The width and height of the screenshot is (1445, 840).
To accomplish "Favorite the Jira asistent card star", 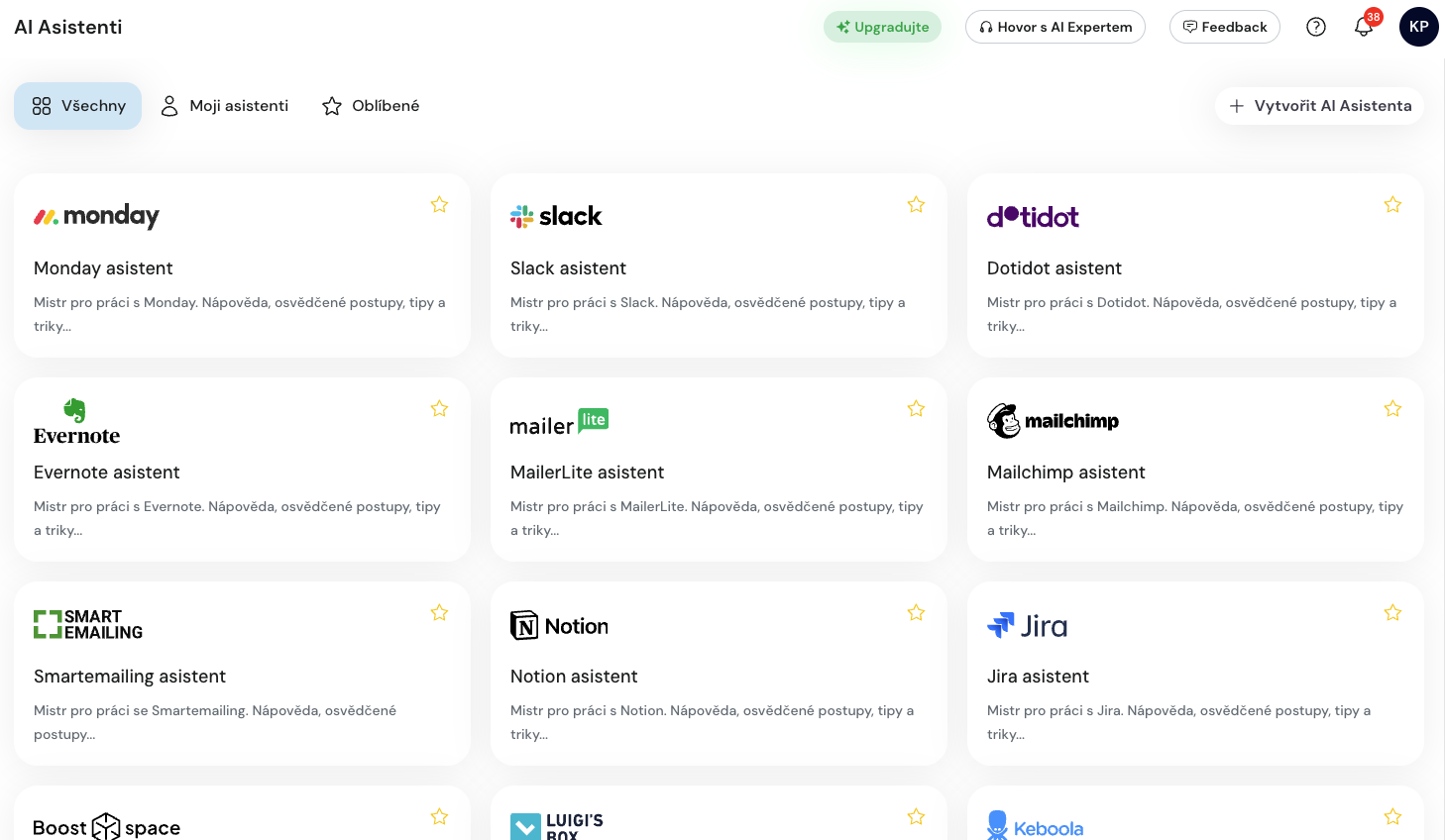I will pos(1392,612).
